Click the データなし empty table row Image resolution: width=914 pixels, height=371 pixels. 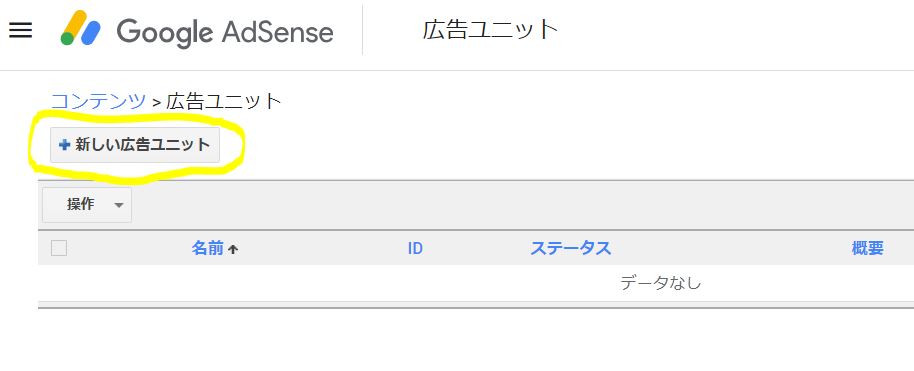pos(476,284)
